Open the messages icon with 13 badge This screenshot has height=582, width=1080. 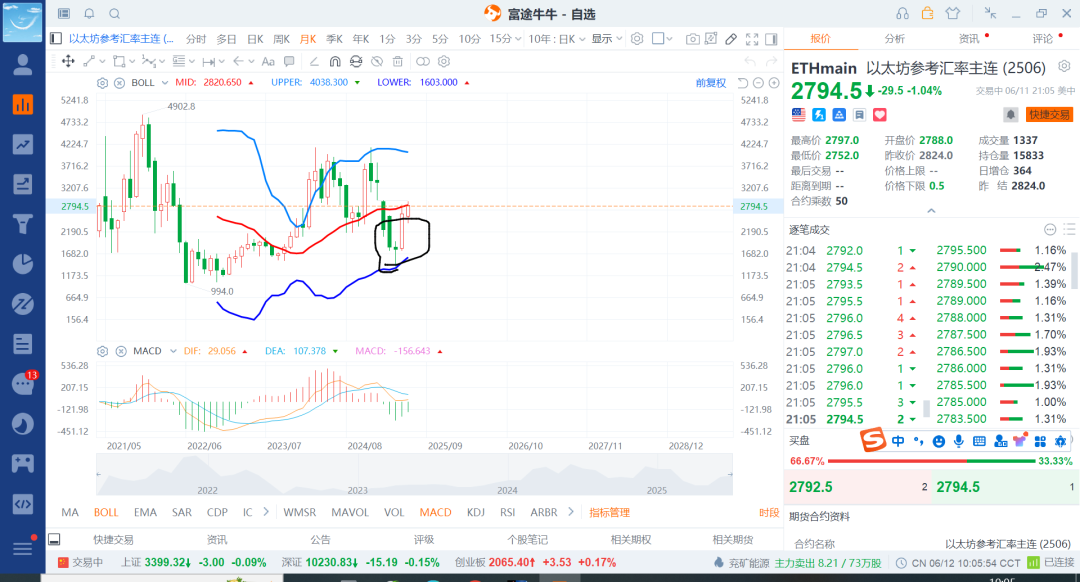click(x=23, y=383)
